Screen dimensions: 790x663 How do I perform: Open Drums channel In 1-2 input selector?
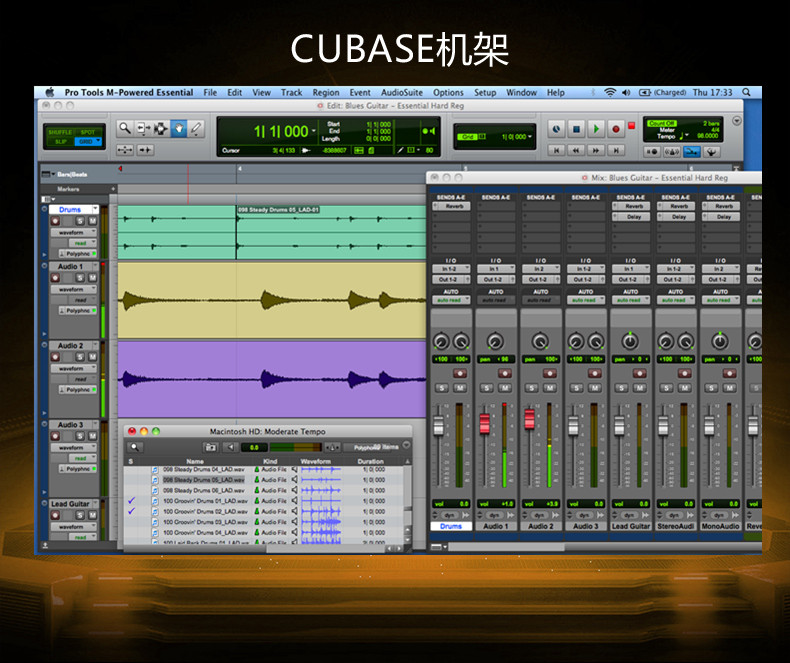click(x=451, y=269)
